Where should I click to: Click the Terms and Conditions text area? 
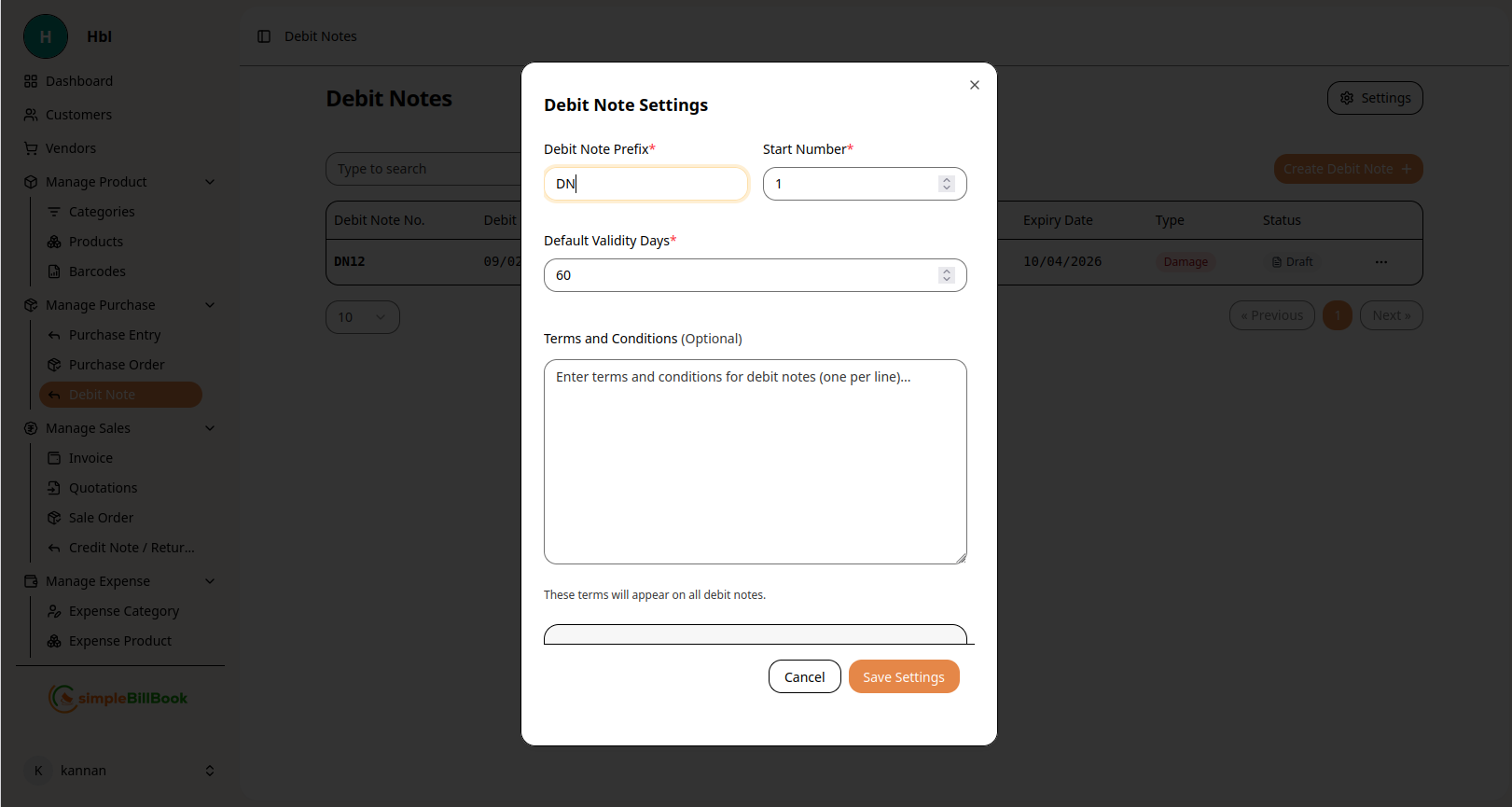[x=755, y=462]
